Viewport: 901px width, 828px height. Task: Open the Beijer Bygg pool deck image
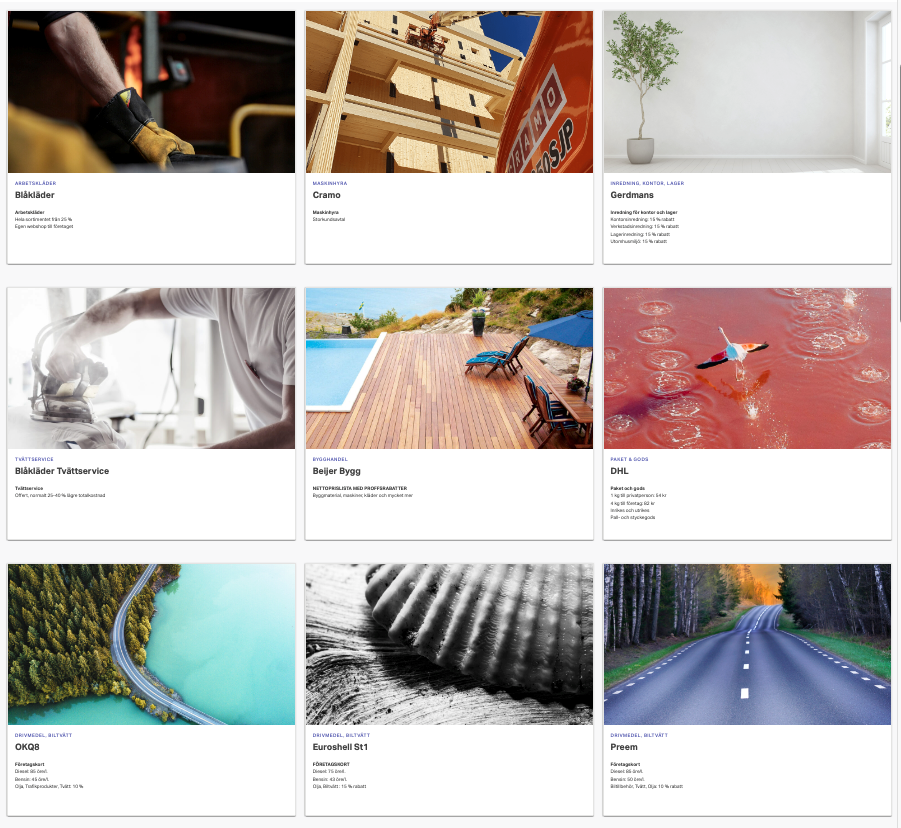coord(449,368)
